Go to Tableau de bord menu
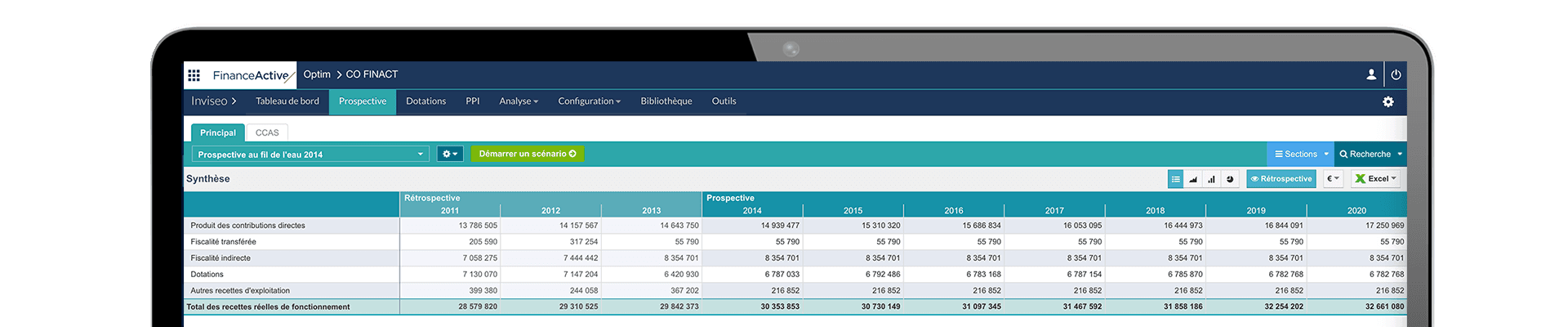This screenshot has width=1568, height=327. coord(287,101)
